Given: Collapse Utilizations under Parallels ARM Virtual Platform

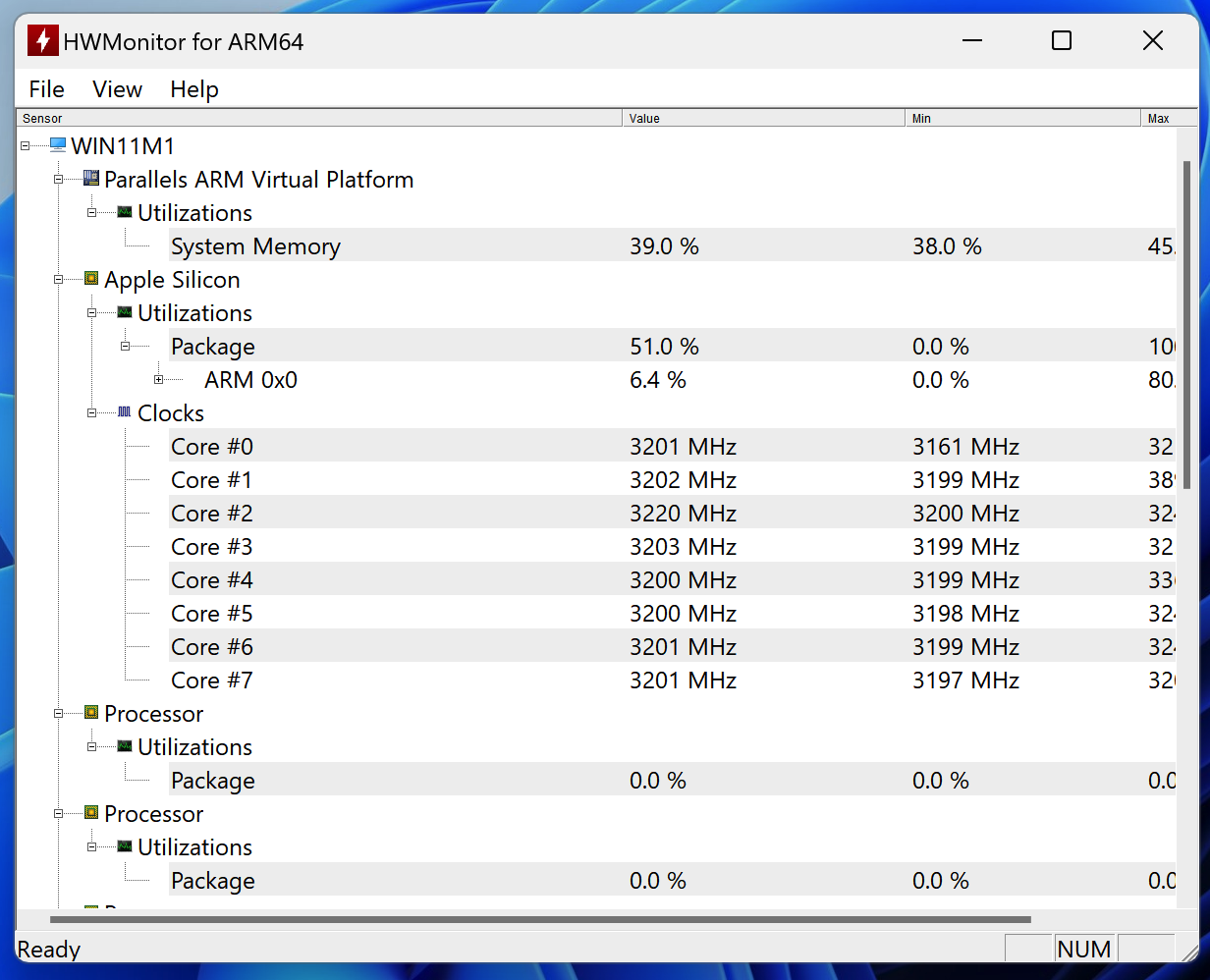Looking at the screenshot, I should tap(92, 213).
